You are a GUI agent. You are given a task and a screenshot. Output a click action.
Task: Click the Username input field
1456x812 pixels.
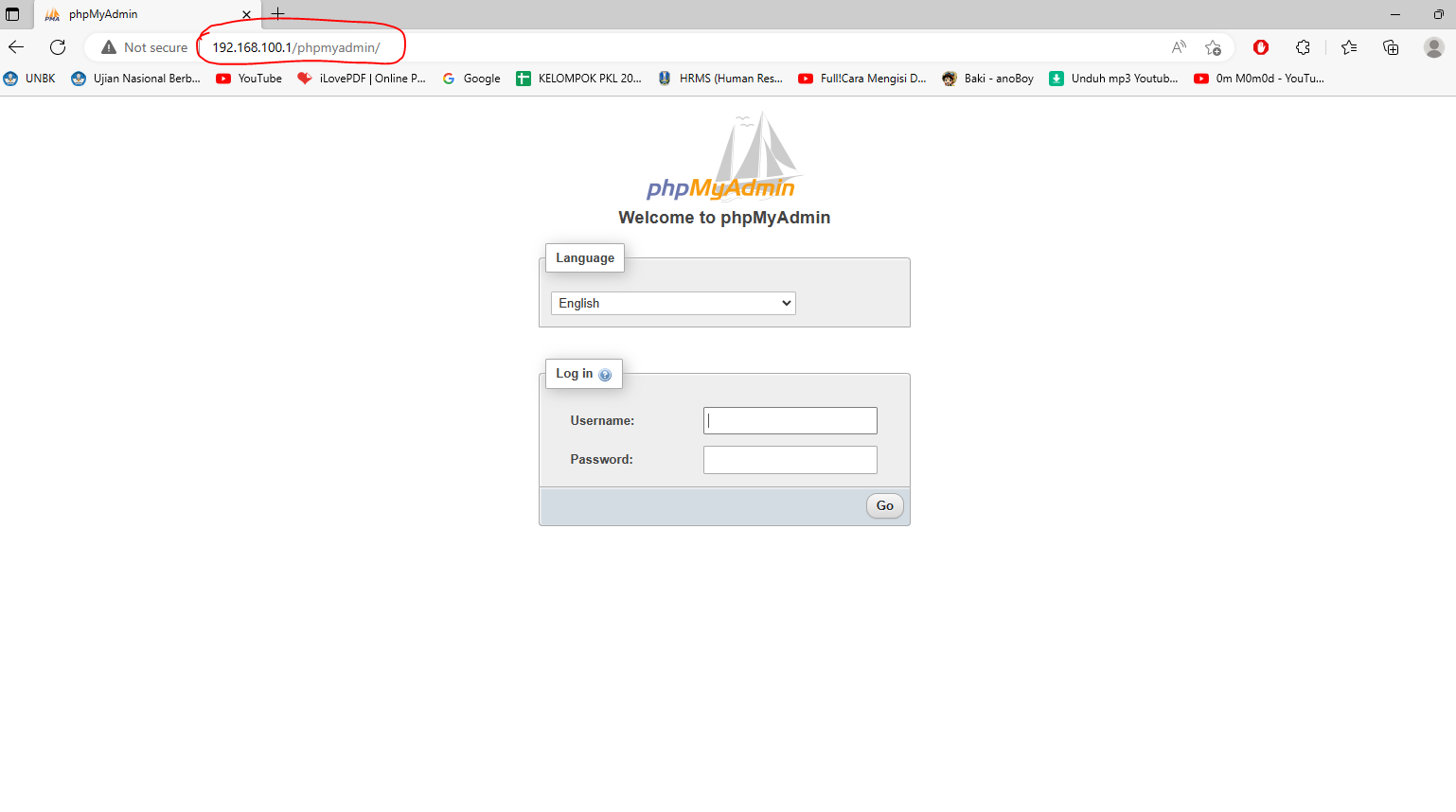[x=790, y=420]
